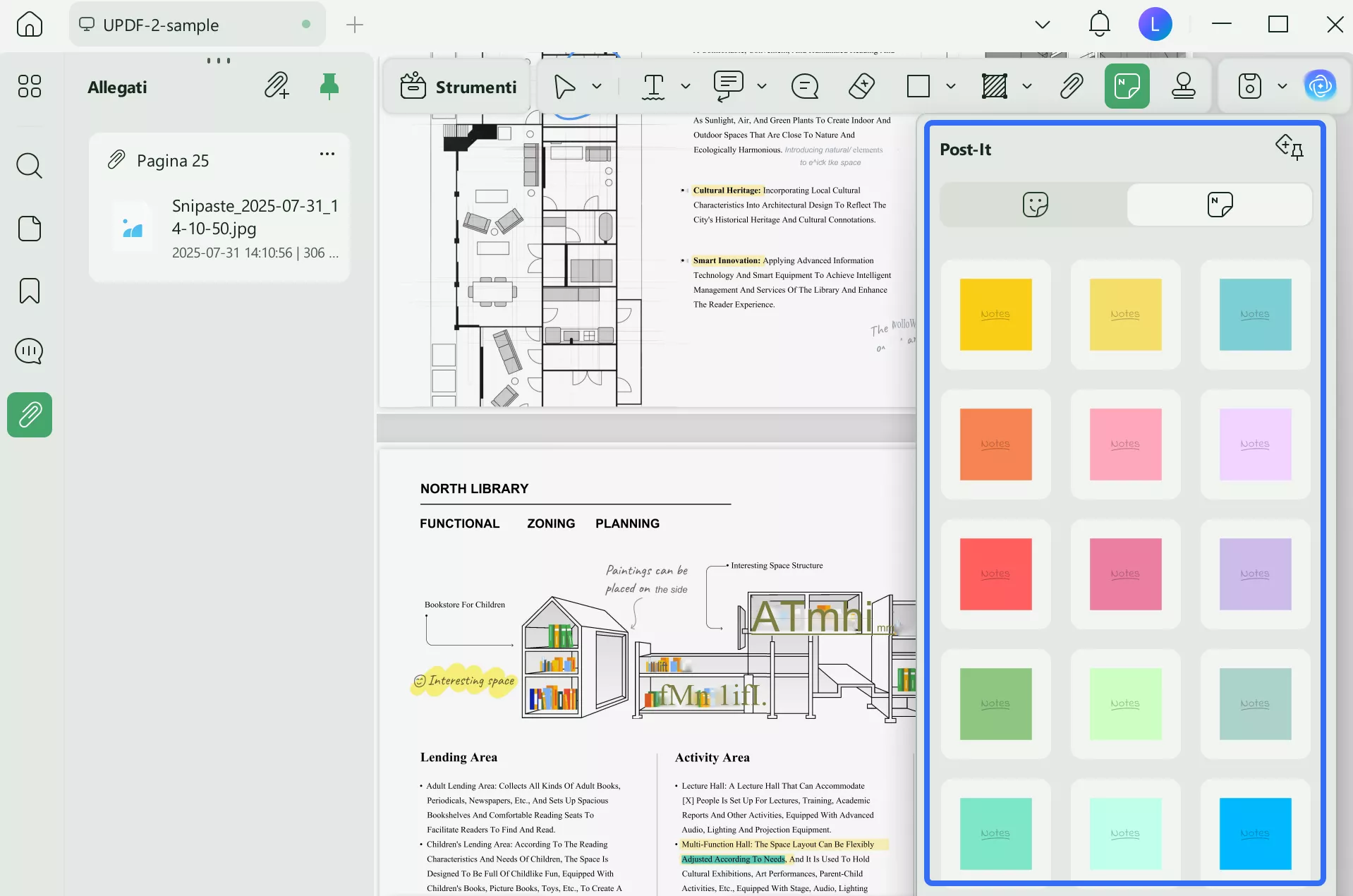
Task: Open the attachment paperclip tool in toolbar
Action: (x=1071, y=86)
